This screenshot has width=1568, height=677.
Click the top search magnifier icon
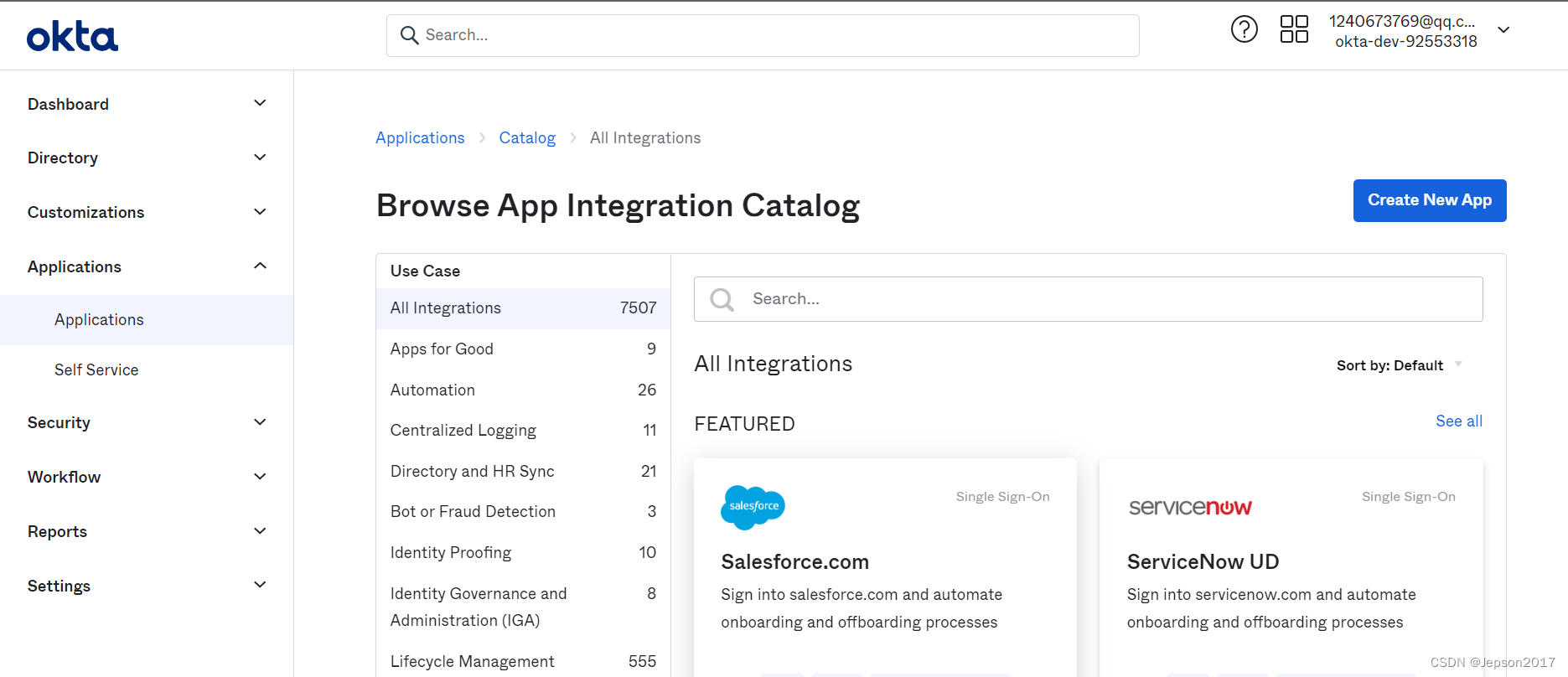click(410, 35)
